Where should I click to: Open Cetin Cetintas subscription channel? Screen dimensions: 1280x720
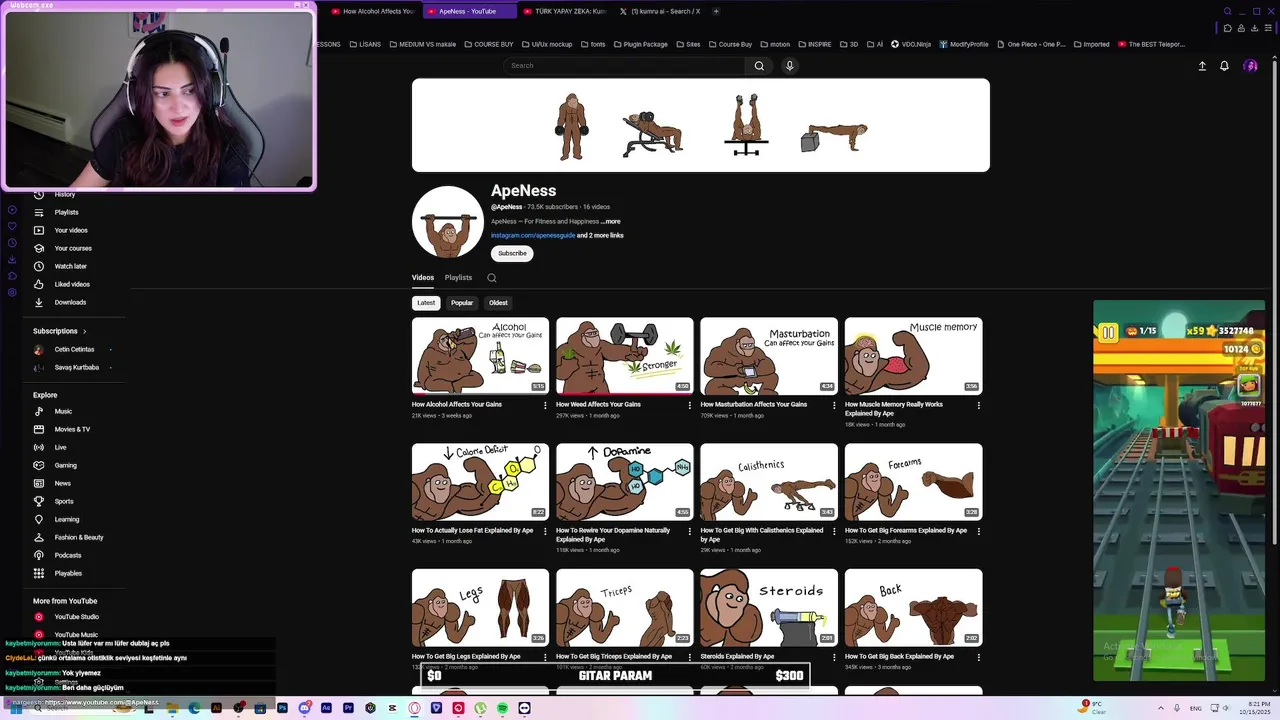(74, 349)
